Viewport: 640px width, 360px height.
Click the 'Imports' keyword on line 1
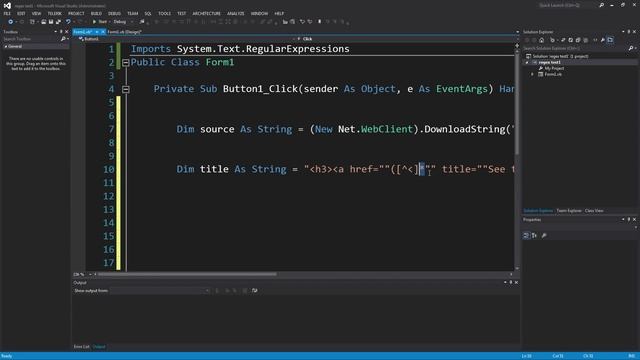pos(151,49)
